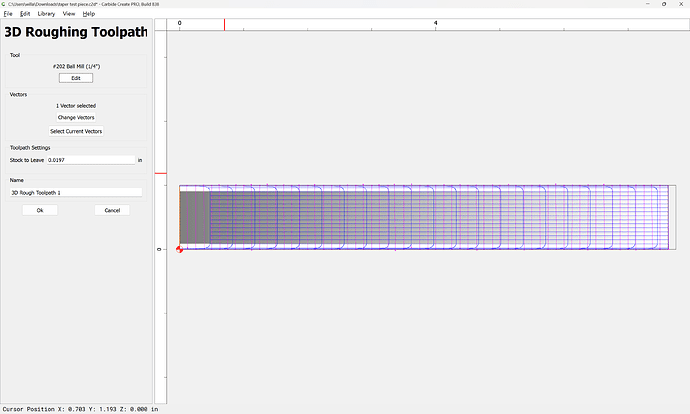Click the Change Vectors button
The height and width of the screenshot is (414, 690).
click(75, 117)
